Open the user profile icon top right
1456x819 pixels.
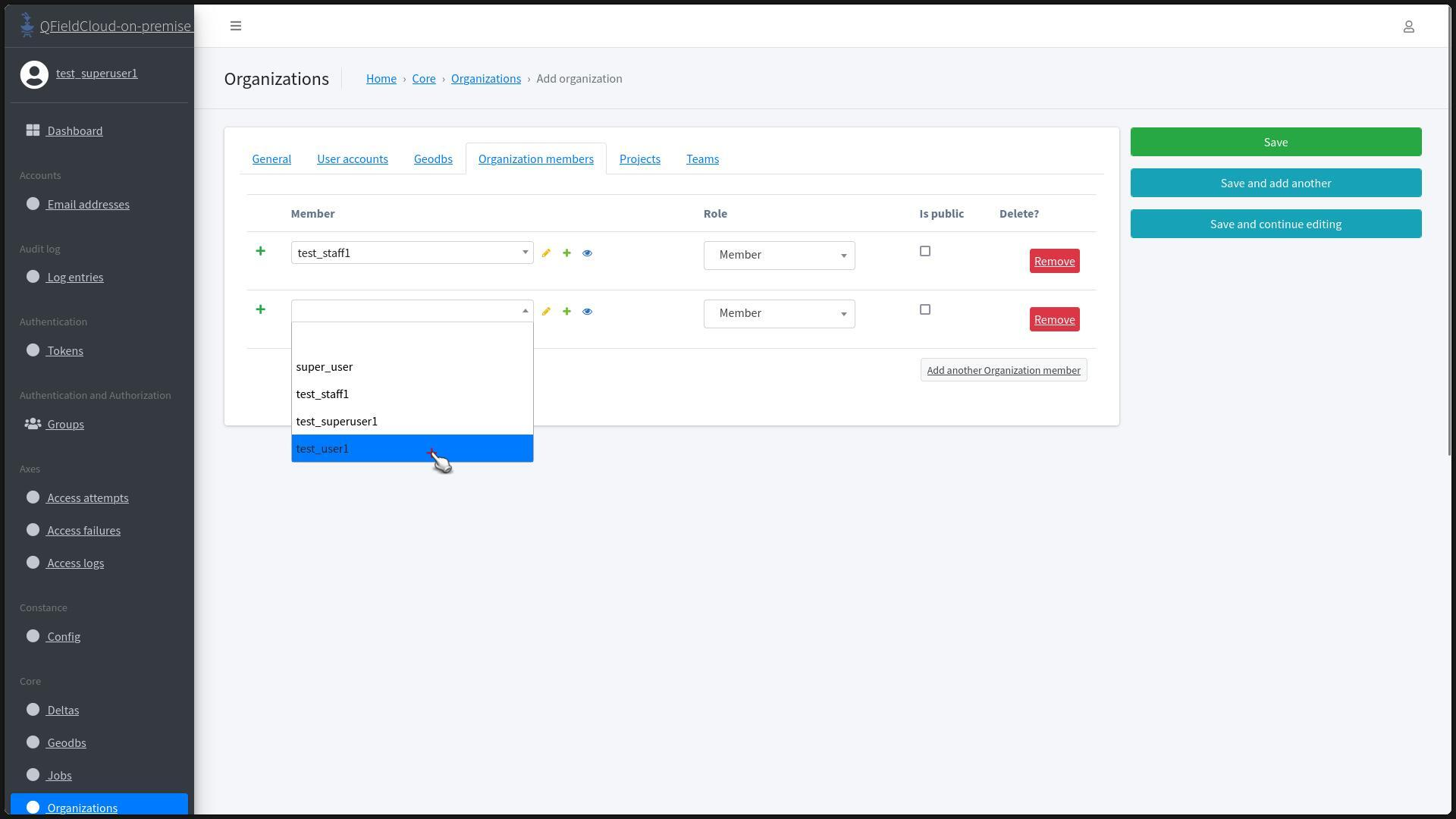point(1408,27)
